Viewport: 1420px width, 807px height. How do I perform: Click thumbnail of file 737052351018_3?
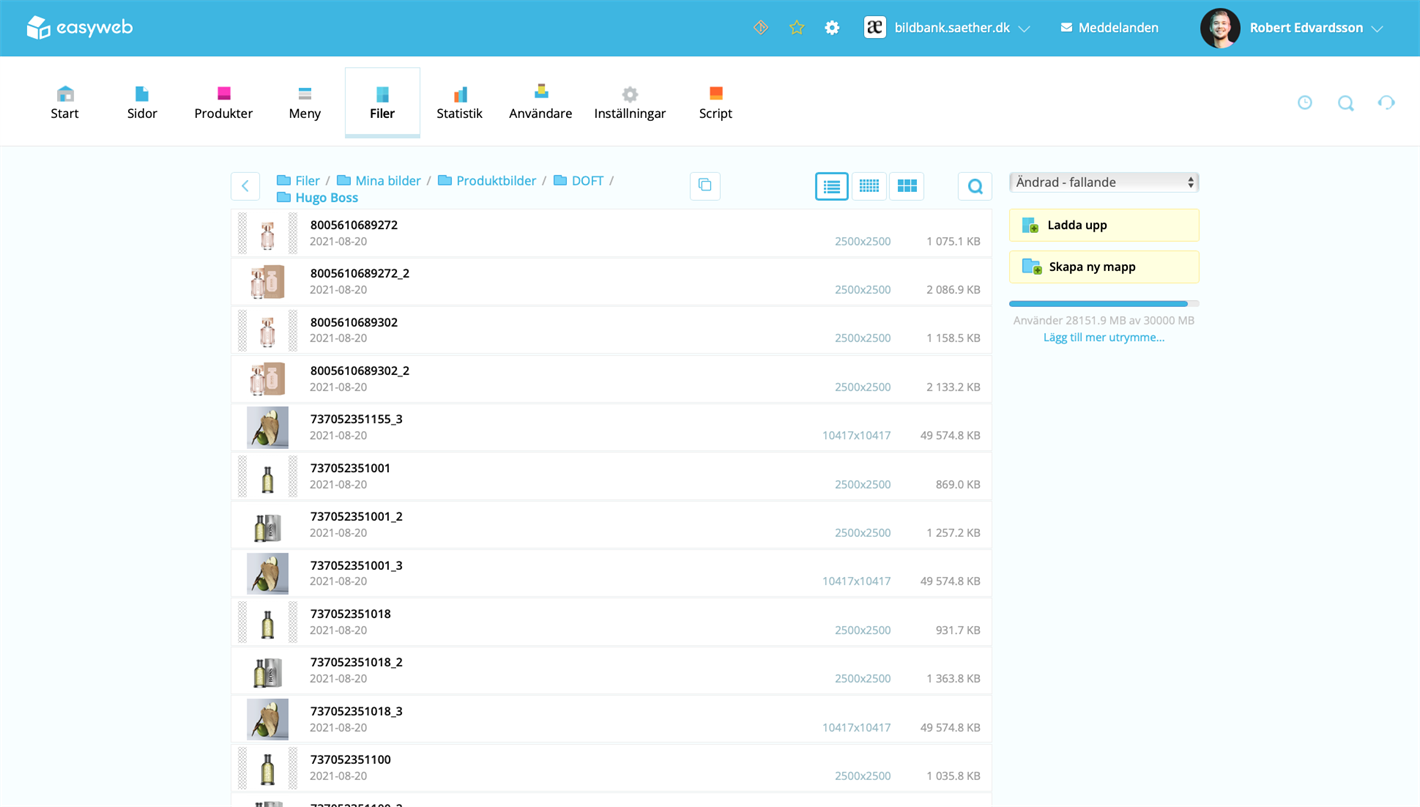267,720
